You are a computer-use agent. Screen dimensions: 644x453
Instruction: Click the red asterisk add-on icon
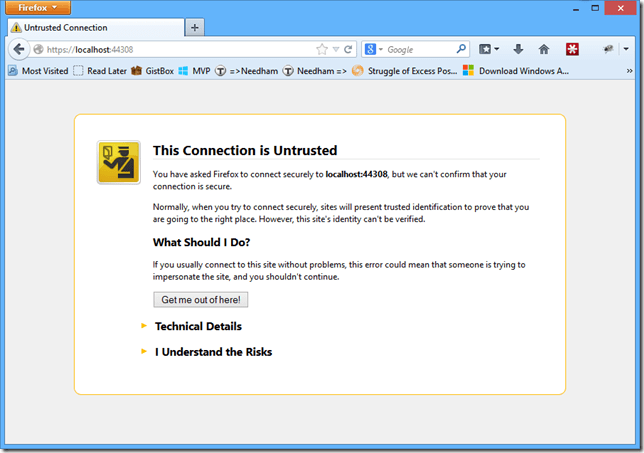pyautogui.click(x=572, y=49)
